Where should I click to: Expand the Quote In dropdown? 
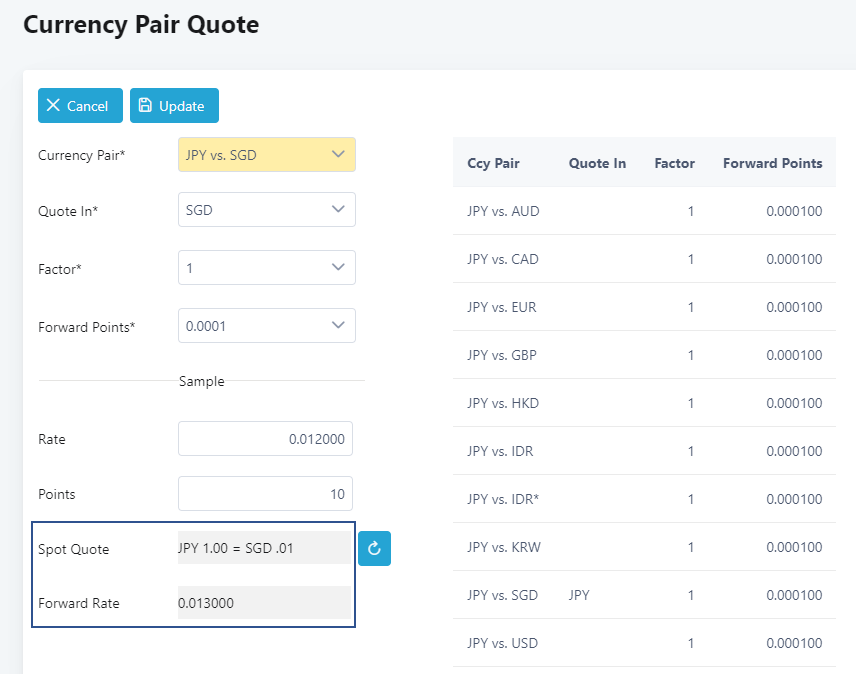tap(266, 210)
